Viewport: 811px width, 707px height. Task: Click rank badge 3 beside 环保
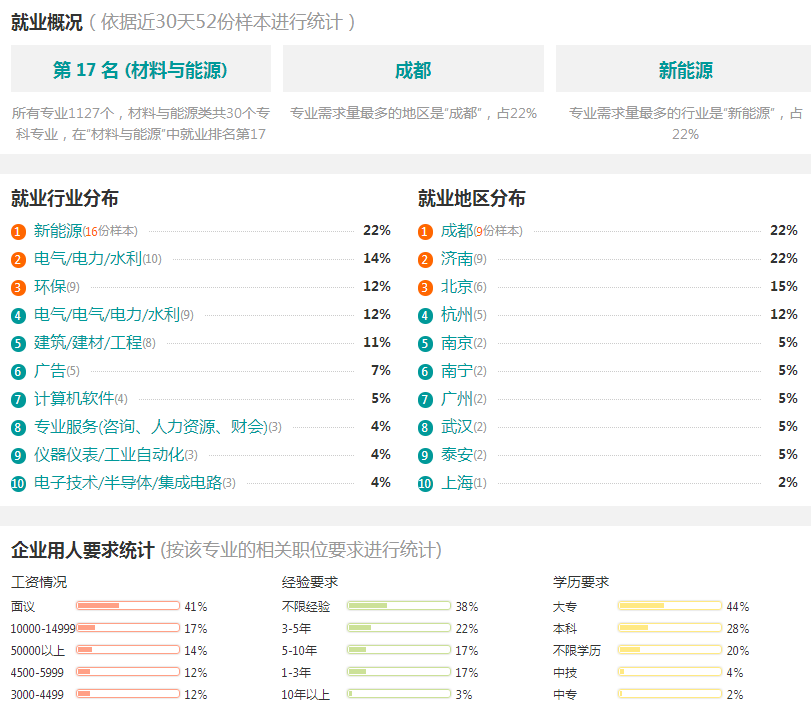click(x=18, y=288)
